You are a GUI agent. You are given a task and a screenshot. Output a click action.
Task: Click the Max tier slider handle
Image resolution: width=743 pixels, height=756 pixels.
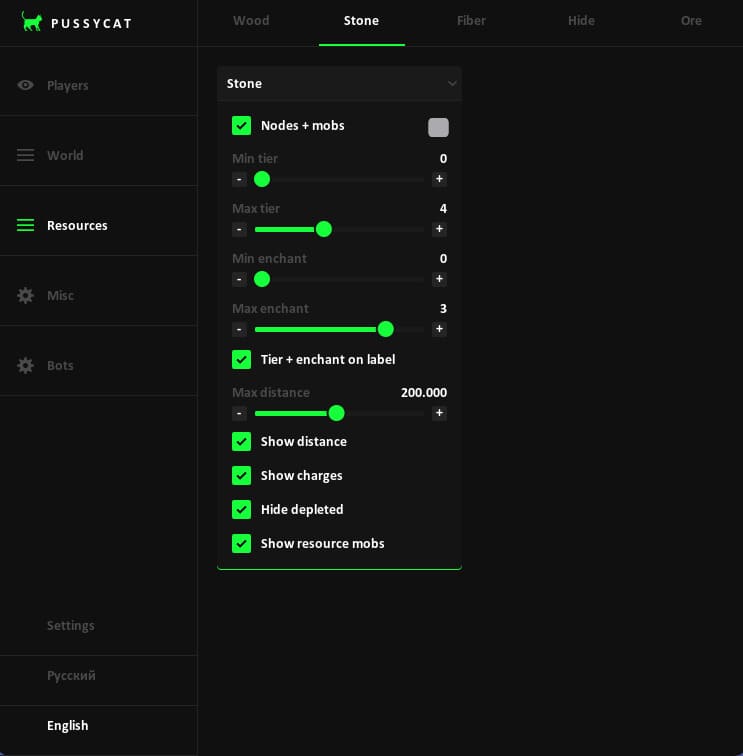(324, 229)
